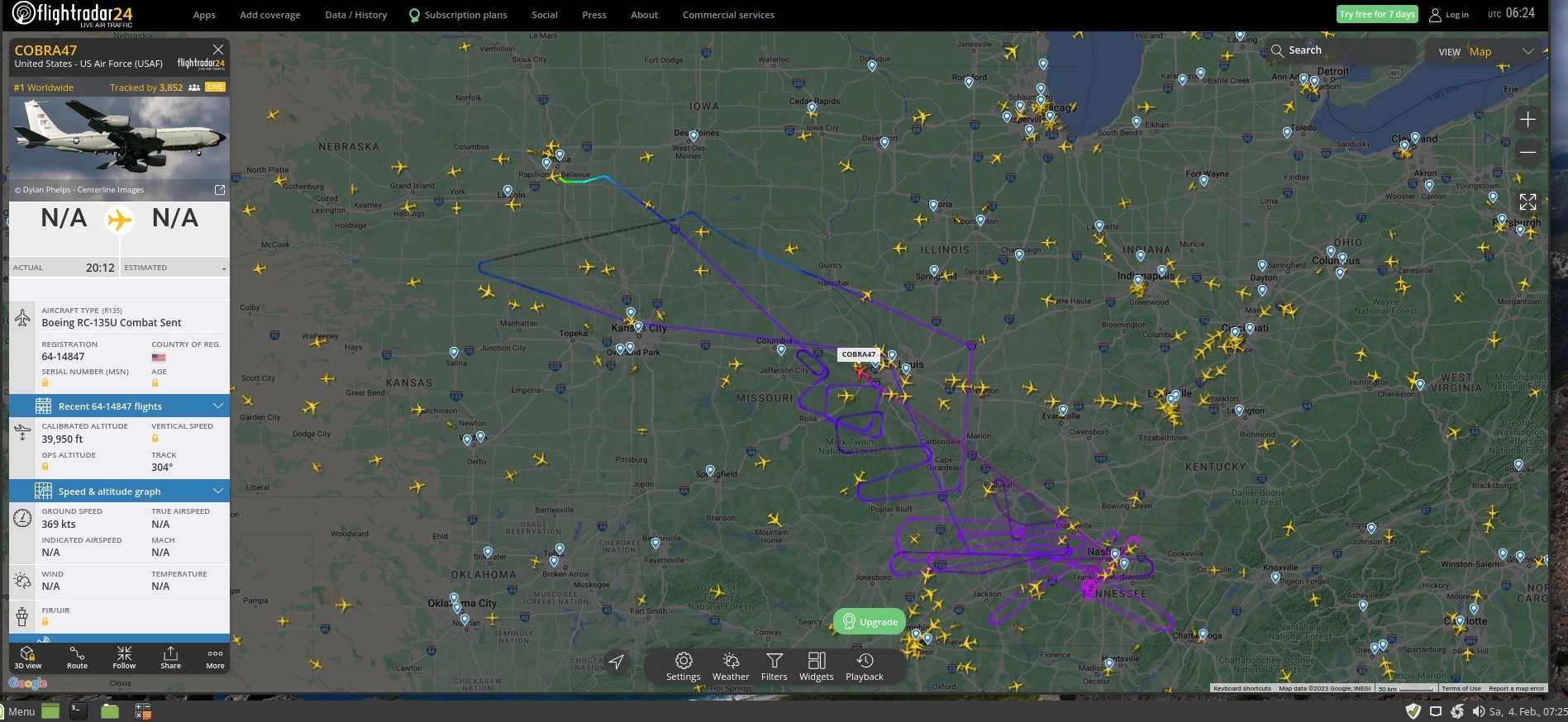The image size is (1568, 722).
Task: Open flight Playback
Action: 865,667
